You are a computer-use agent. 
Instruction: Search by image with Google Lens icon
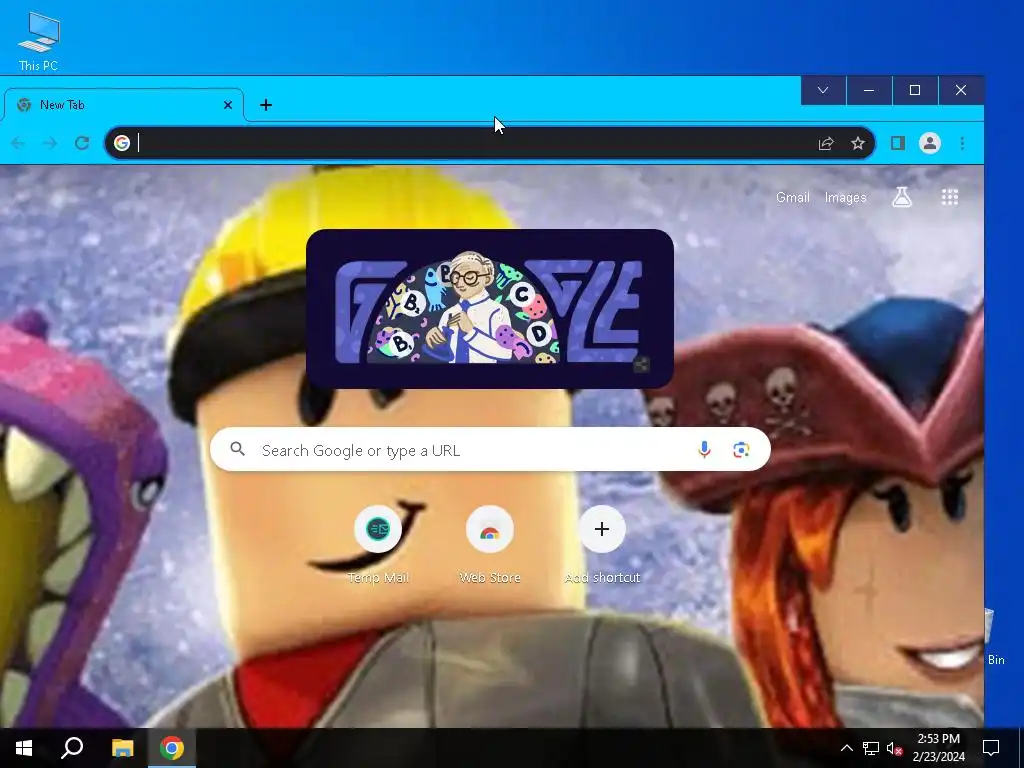(741, 449)
